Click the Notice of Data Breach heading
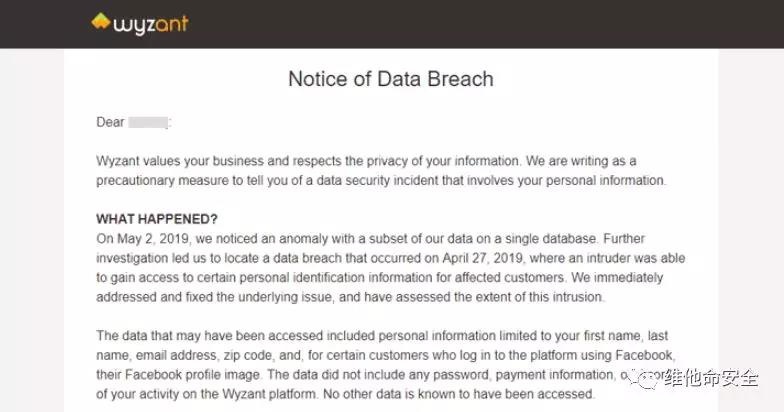The image size is (784, 412). (x=391, y=79)
